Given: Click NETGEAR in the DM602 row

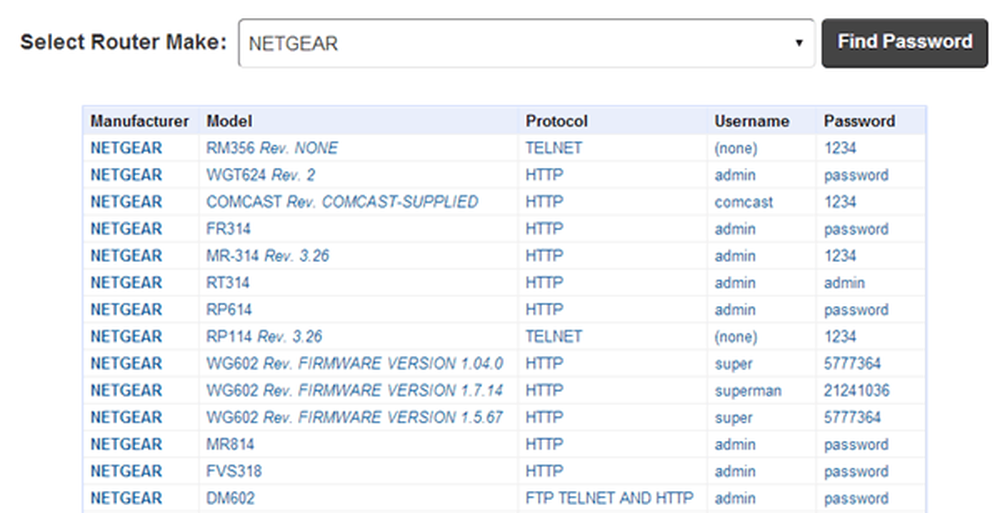Looking at the screenshot, I should coord(126,498).
